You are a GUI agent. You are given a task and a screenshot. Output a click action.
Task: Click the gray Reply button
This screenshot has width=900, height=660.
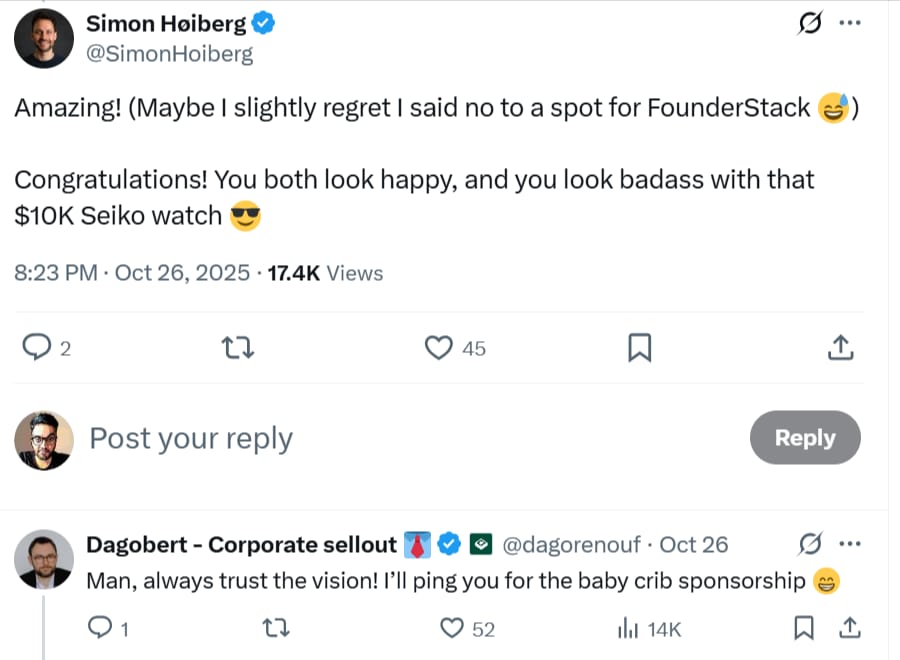[x=804, y=438]
